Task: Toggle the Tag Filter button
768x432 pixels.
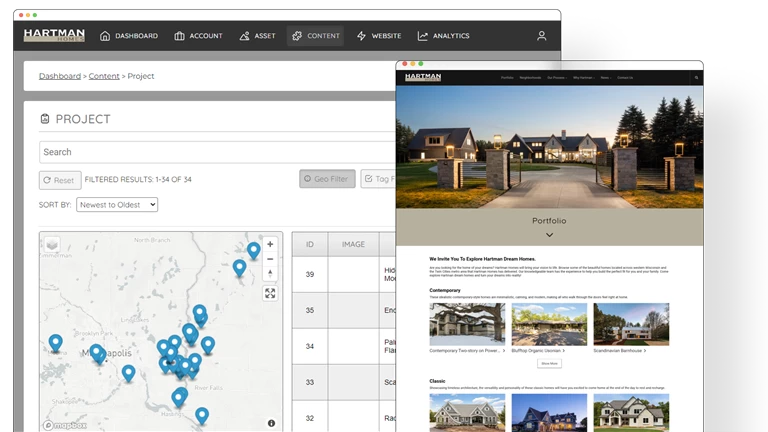Action: point(380,179)
